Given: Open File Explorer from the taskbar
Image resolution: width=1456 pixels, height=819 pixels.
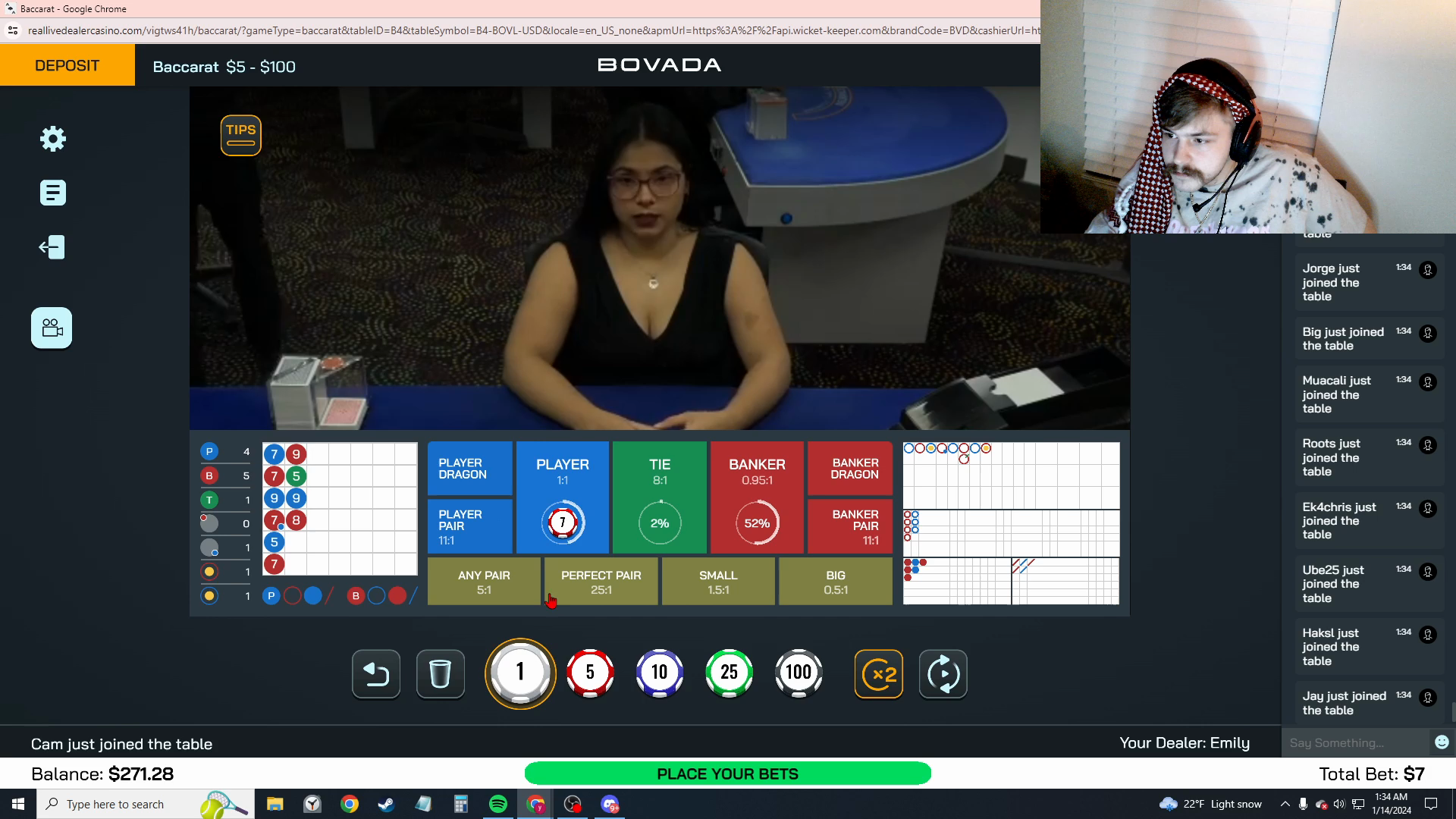Looking at the screenshot, I should click(275, 804).
